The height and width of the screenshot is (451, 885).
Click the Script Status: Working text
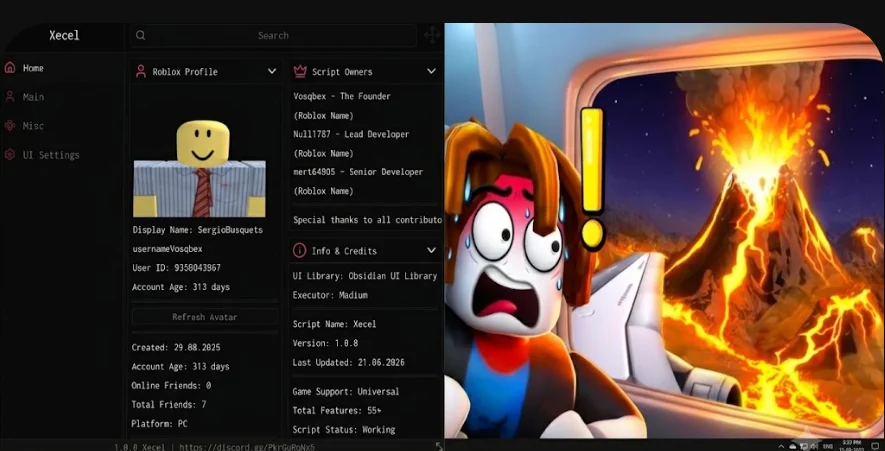[x=344, y=430]
